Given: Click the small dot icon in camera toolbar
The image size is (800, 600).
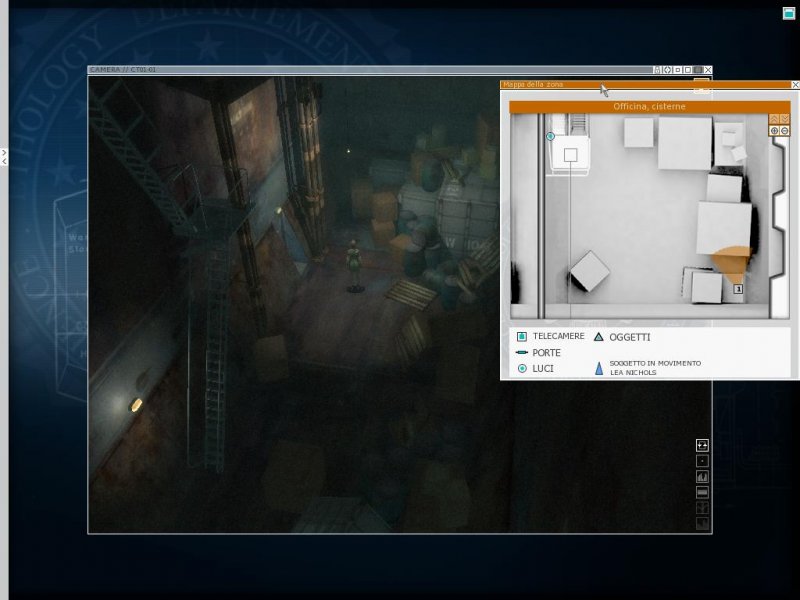Looking at the screenshot, I should tap(702, 461).
